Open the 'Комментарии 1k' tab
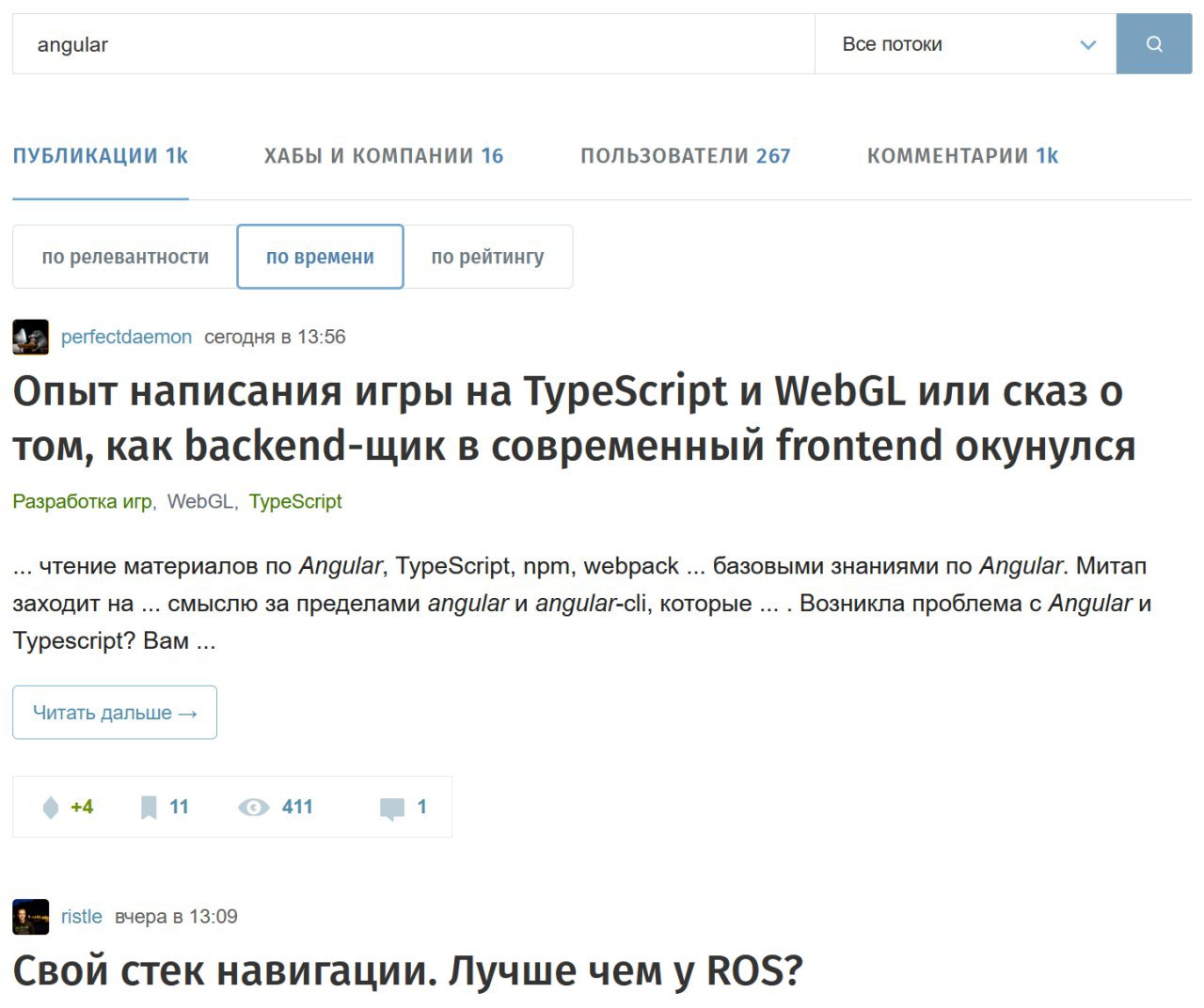 point(963,156)
